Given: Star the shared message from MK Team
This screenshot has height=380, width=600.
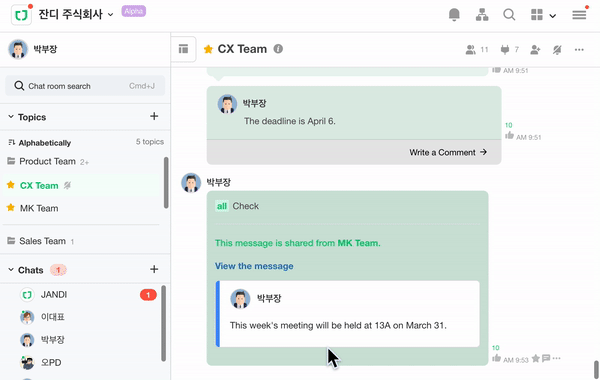Looking at the screenshot, I should [x=535, y=358].
